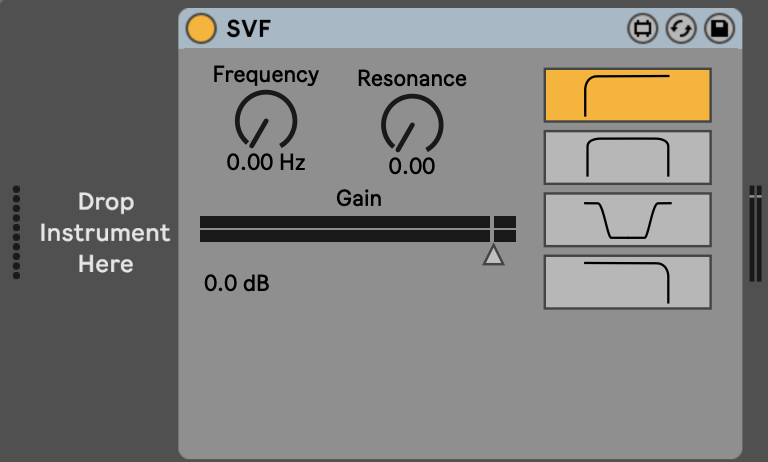The height and width of the screenshot is (462, 768).
Task: Click the dotted handle left of drop area
Action: coord(16,232)
